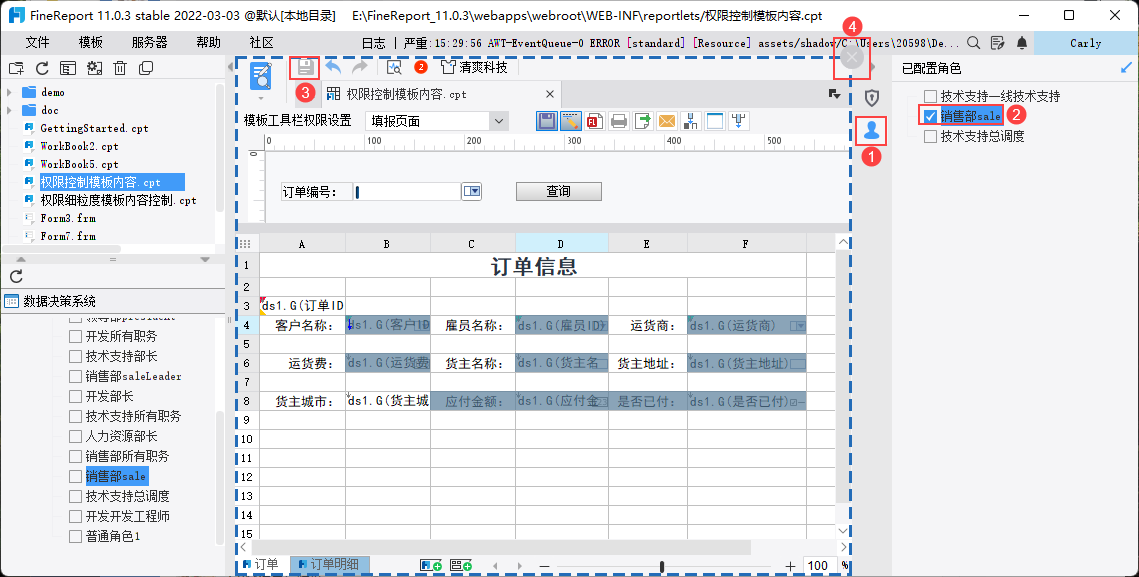The height and width of the screenshot is (577, 1139).
Task: Check the 开发部长 checkbox in role list
Action: tap(75, 396)
